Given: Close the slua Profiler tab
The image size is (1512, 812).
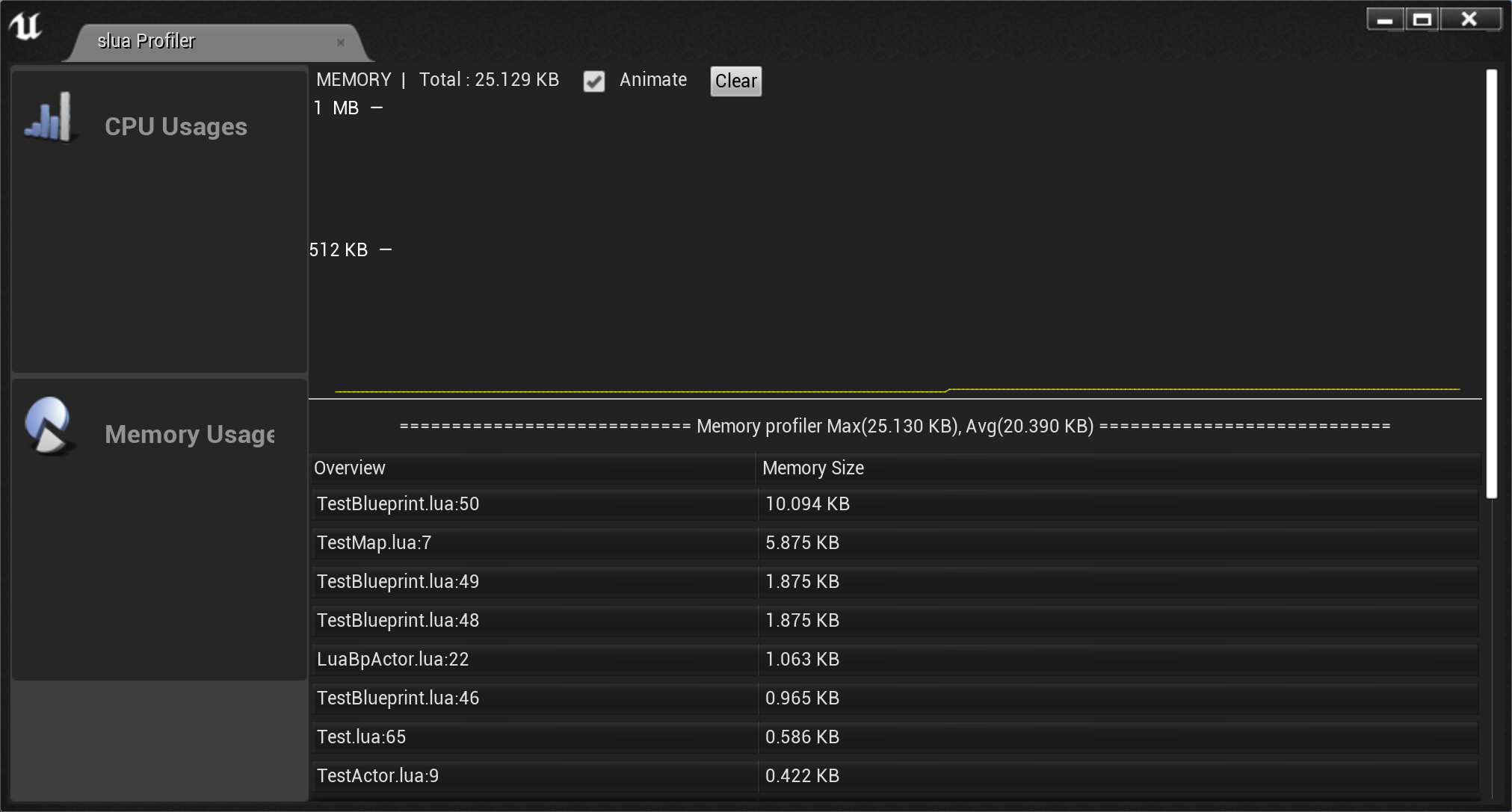Looking at the screenshot, I should pos(341,43).
